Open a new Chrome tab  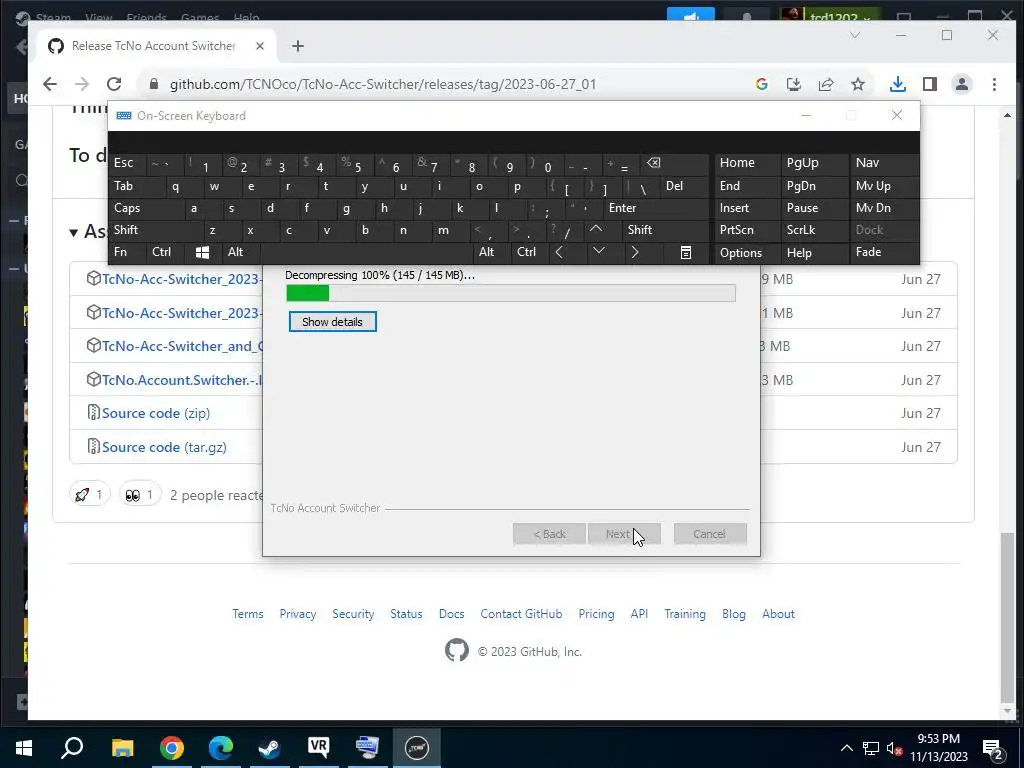pyautogui.click(x=298, y=46)
